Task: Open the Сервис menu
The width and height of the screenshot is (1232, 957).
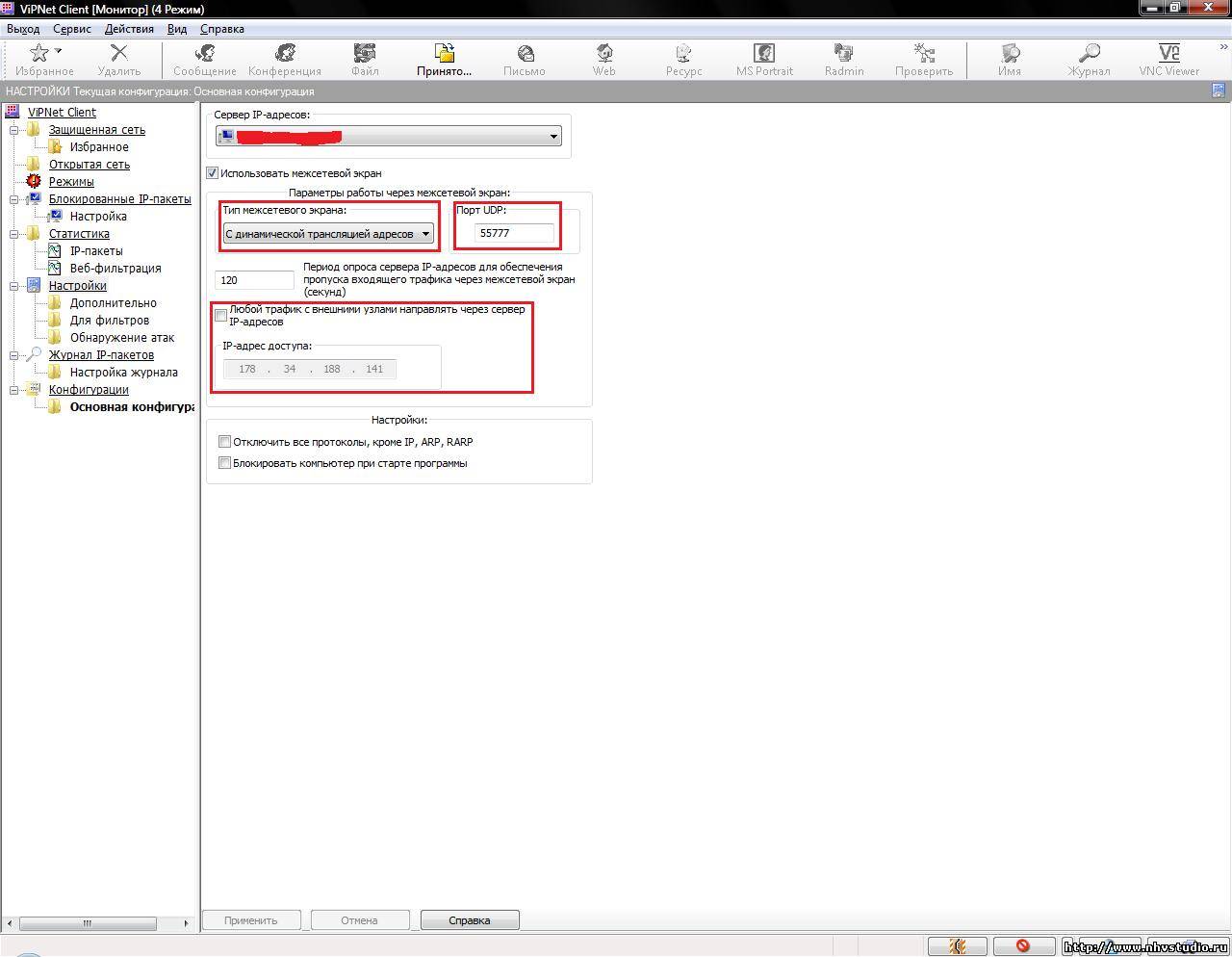Action: coord(72,29)
